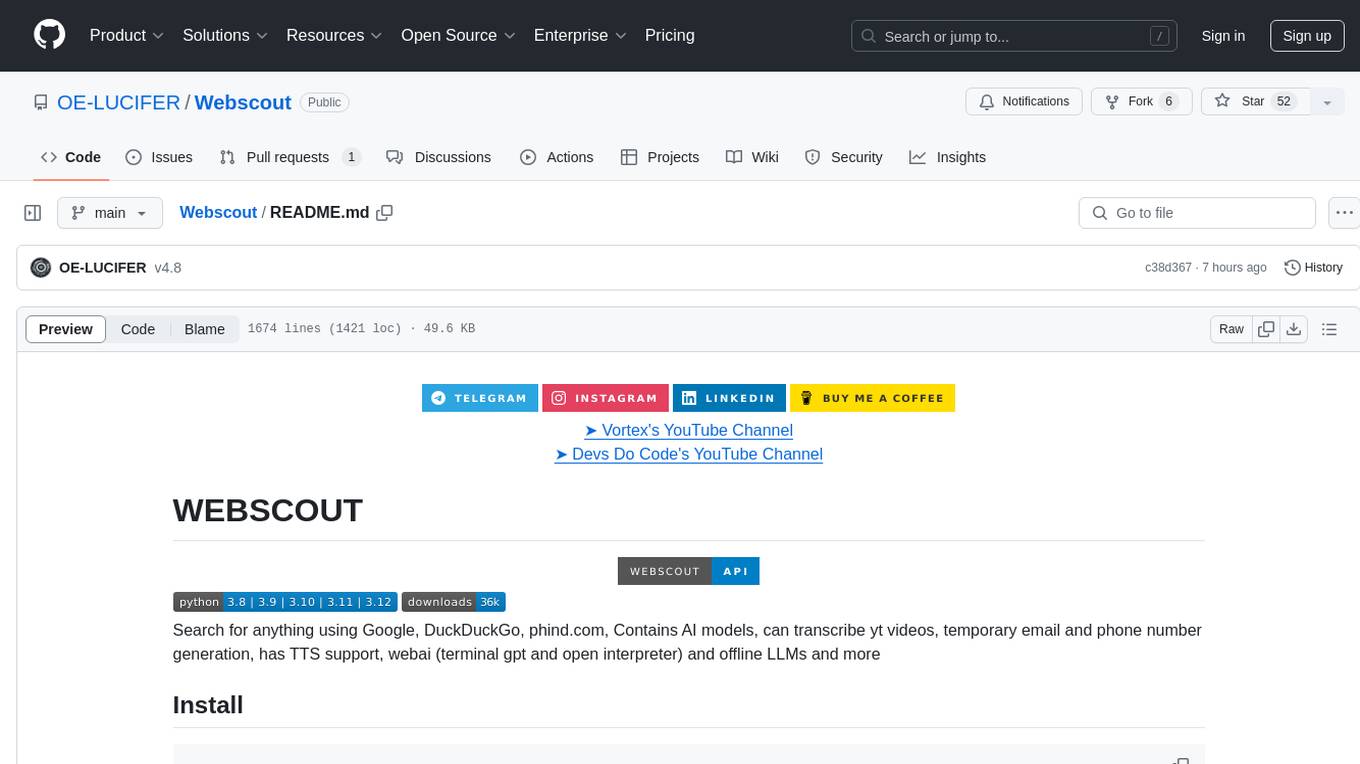Viewport: 1360px width, 764px height.
Task: Switch to Blame view
Action: click(x=204, y=329)
